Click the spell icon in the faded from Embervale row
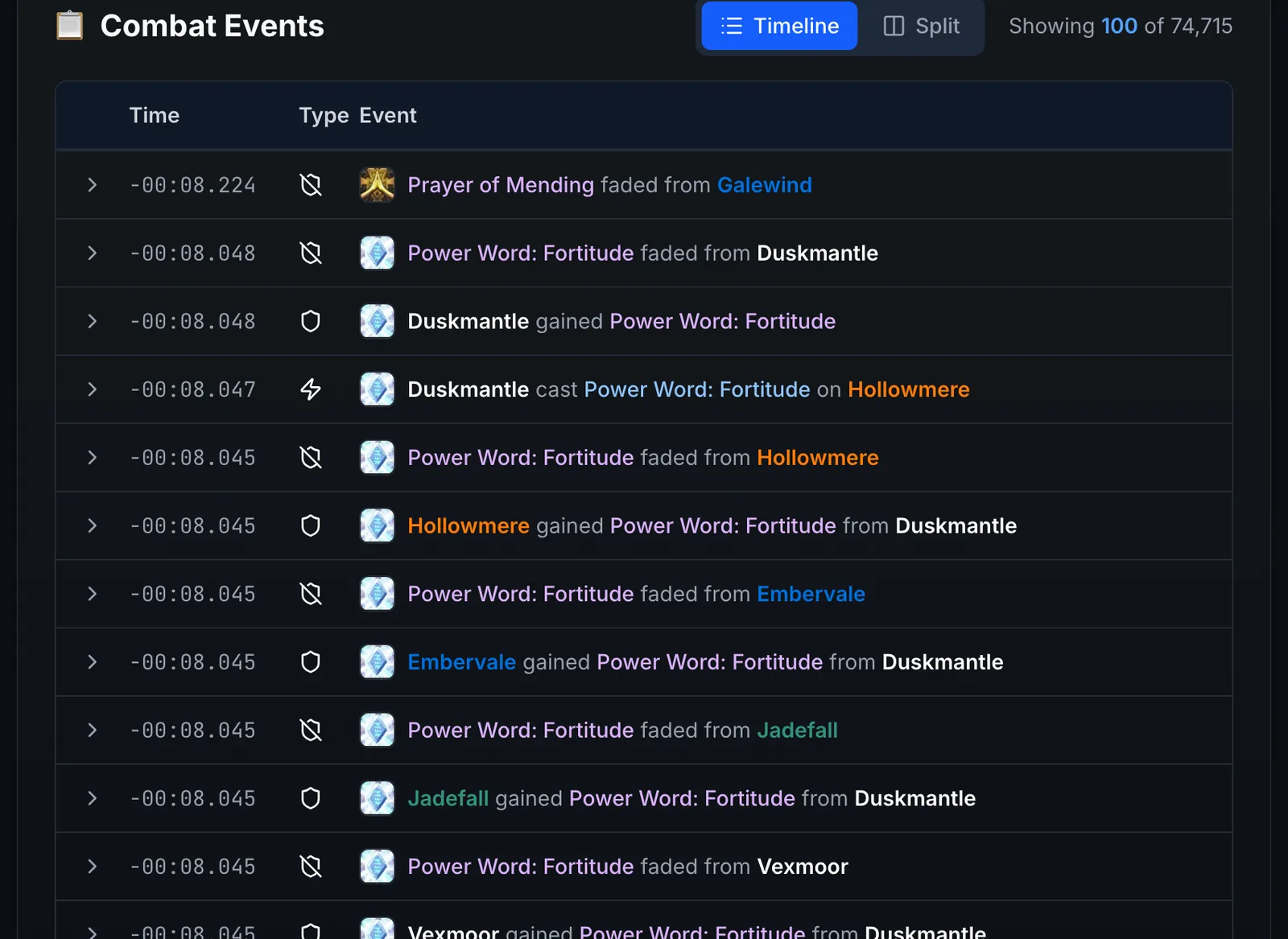 [377, 594]
